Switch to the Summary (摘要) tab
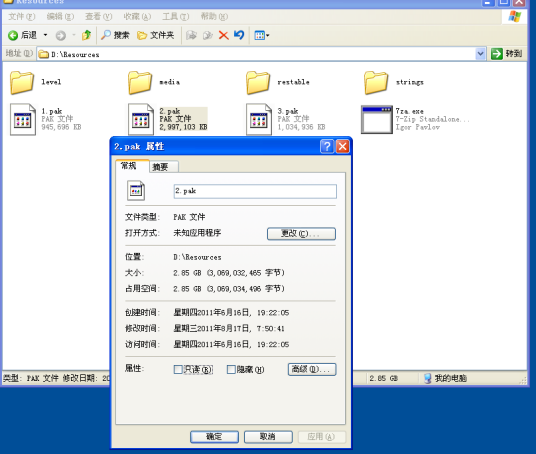The height and width of the screenshot is (454, 536). [161, 166]
